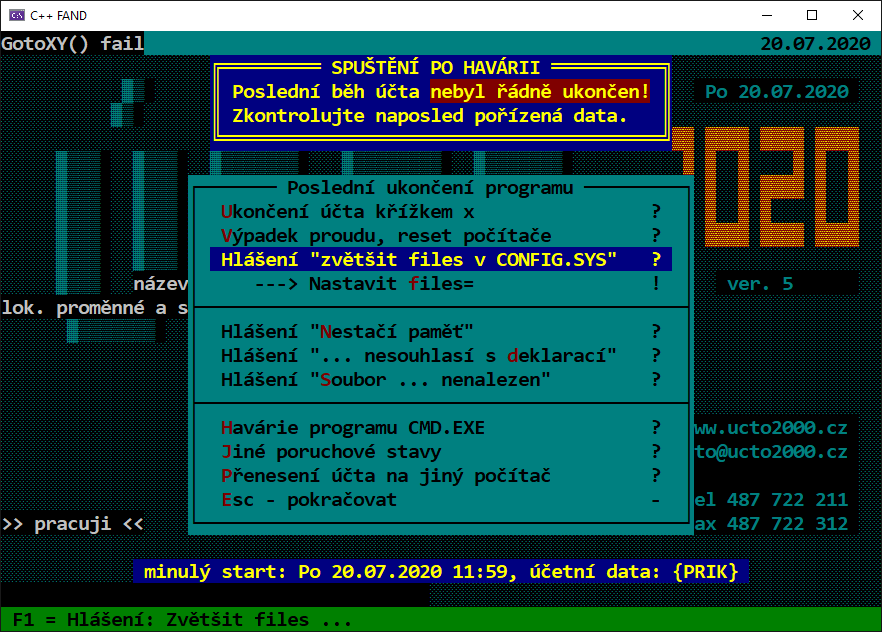Screen dimensions: 882x632
Task: Maximize the C++ FAND window
Action: click(x=812, y=15)
